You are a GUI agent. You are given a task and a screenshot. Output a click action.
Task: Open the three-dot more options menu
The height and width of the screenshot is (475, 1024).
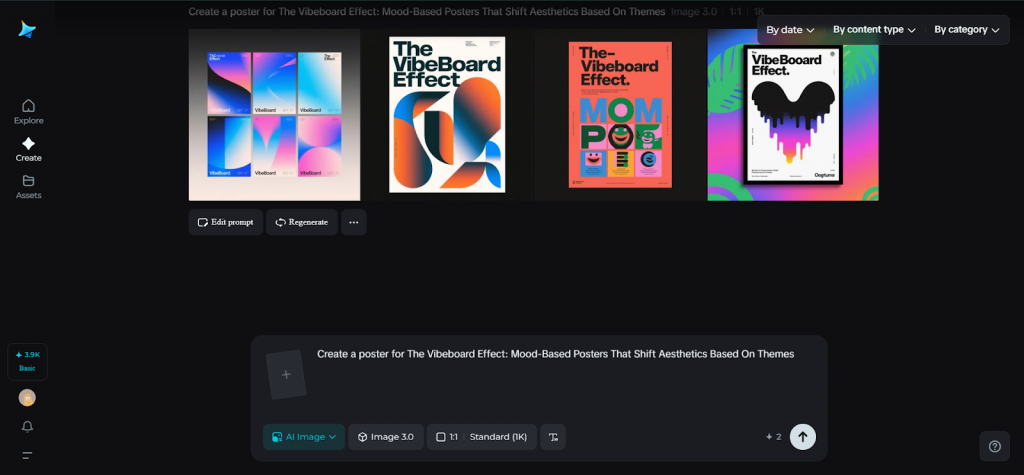pos(353,222)
